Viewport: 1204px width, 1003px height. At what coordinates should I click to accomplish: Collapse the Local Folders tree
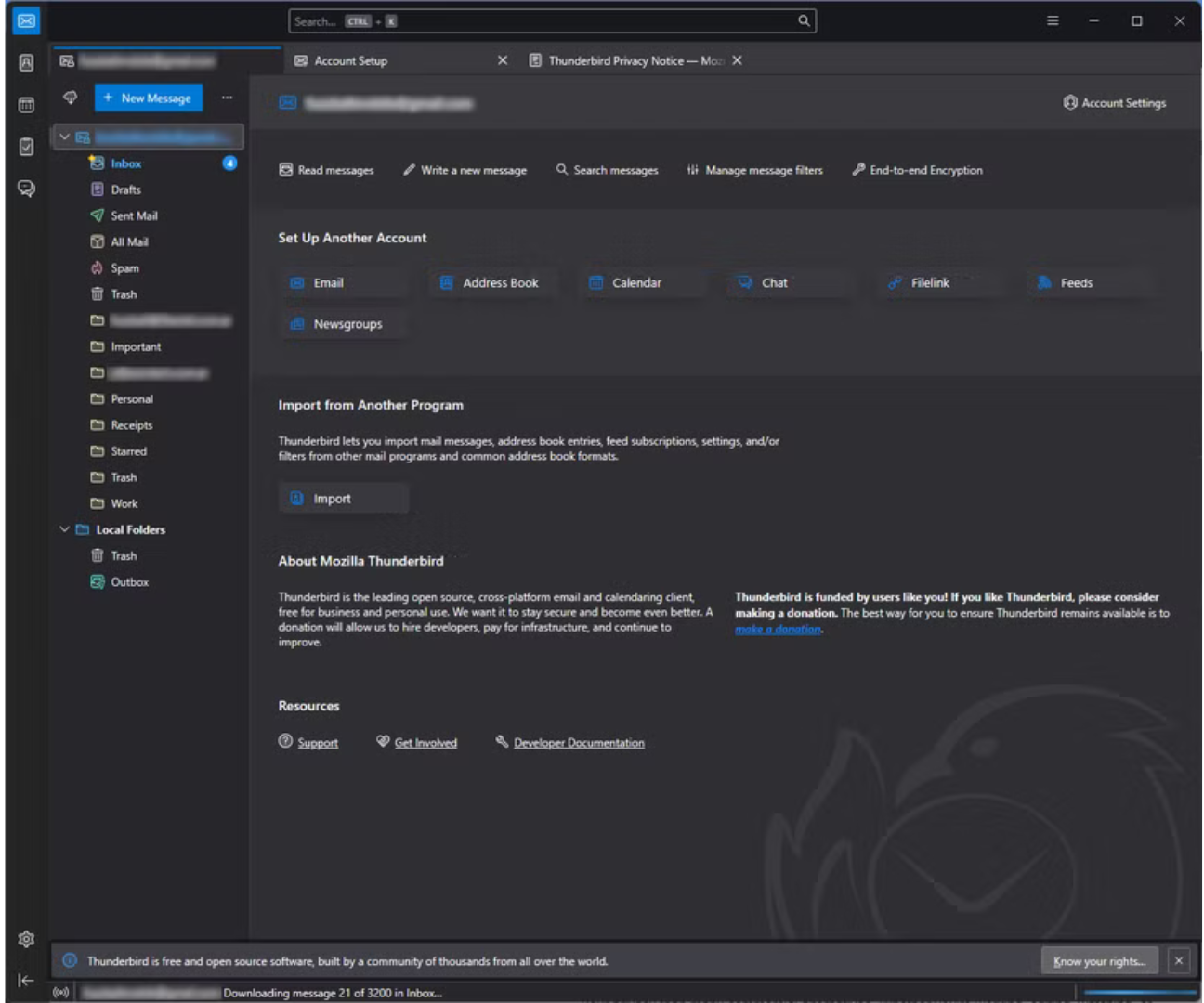[64, 529]
